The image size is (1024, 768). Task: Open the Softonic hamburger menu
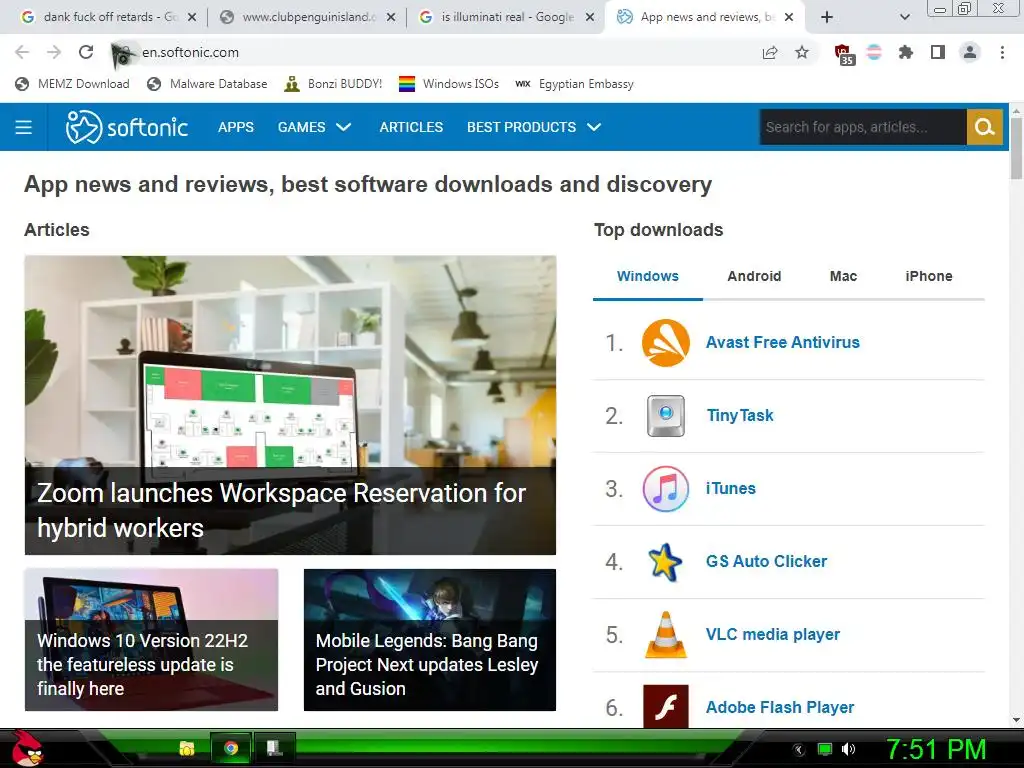(24, 127)
